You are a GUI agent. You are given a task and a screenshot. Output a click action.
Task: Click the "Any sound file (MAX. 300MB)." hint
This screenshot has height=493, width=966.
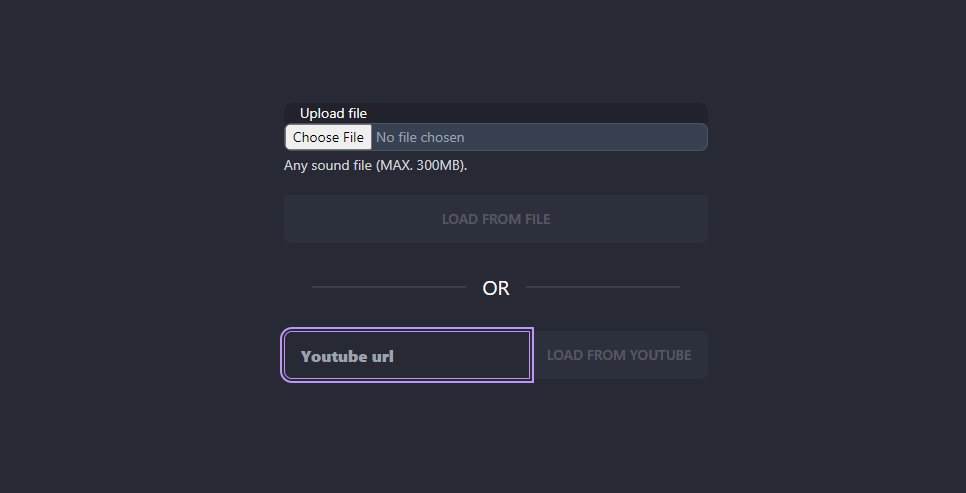coord(376,165)
